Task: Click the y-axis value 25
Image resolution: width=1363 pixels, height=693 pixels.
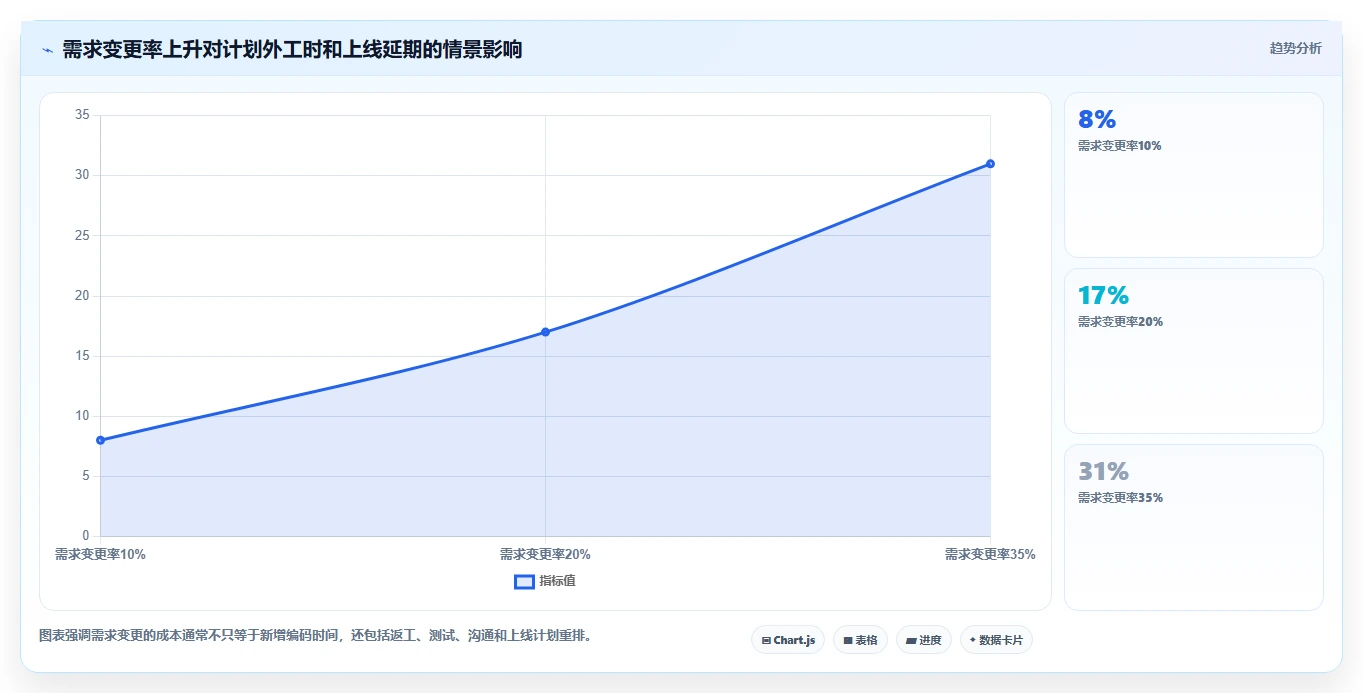Action: (83, 236)
